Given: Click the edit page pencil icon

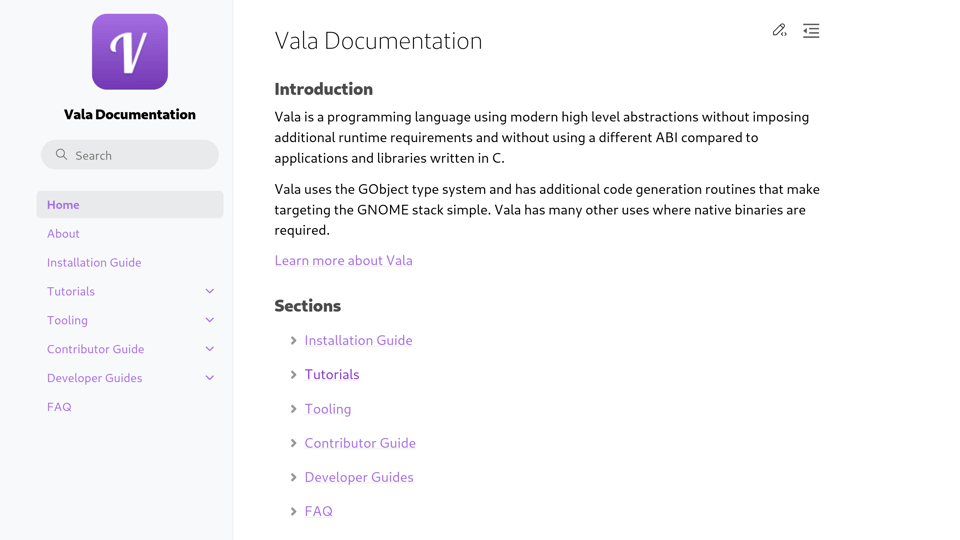Looking at the screenshot, I should [x=779, y=31].
